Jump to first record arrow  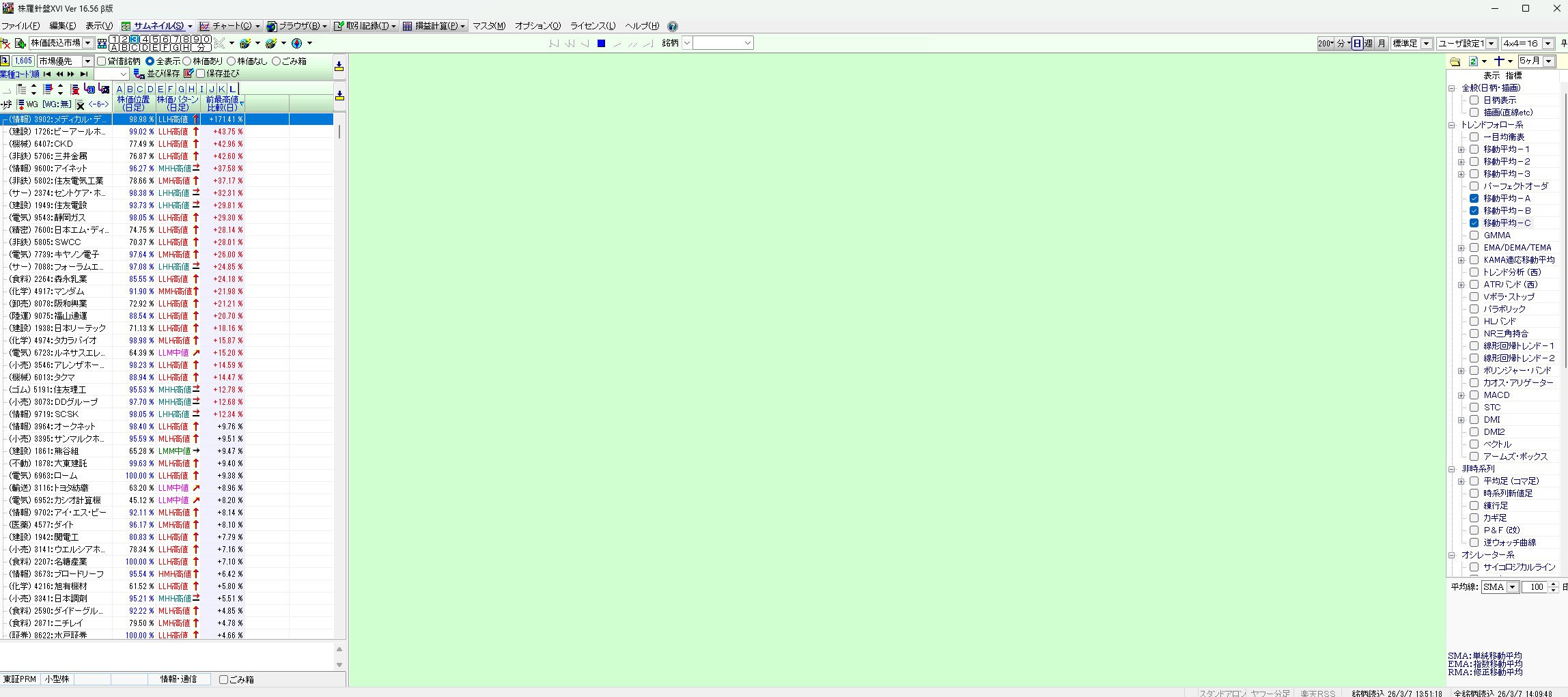click(47, 74)
